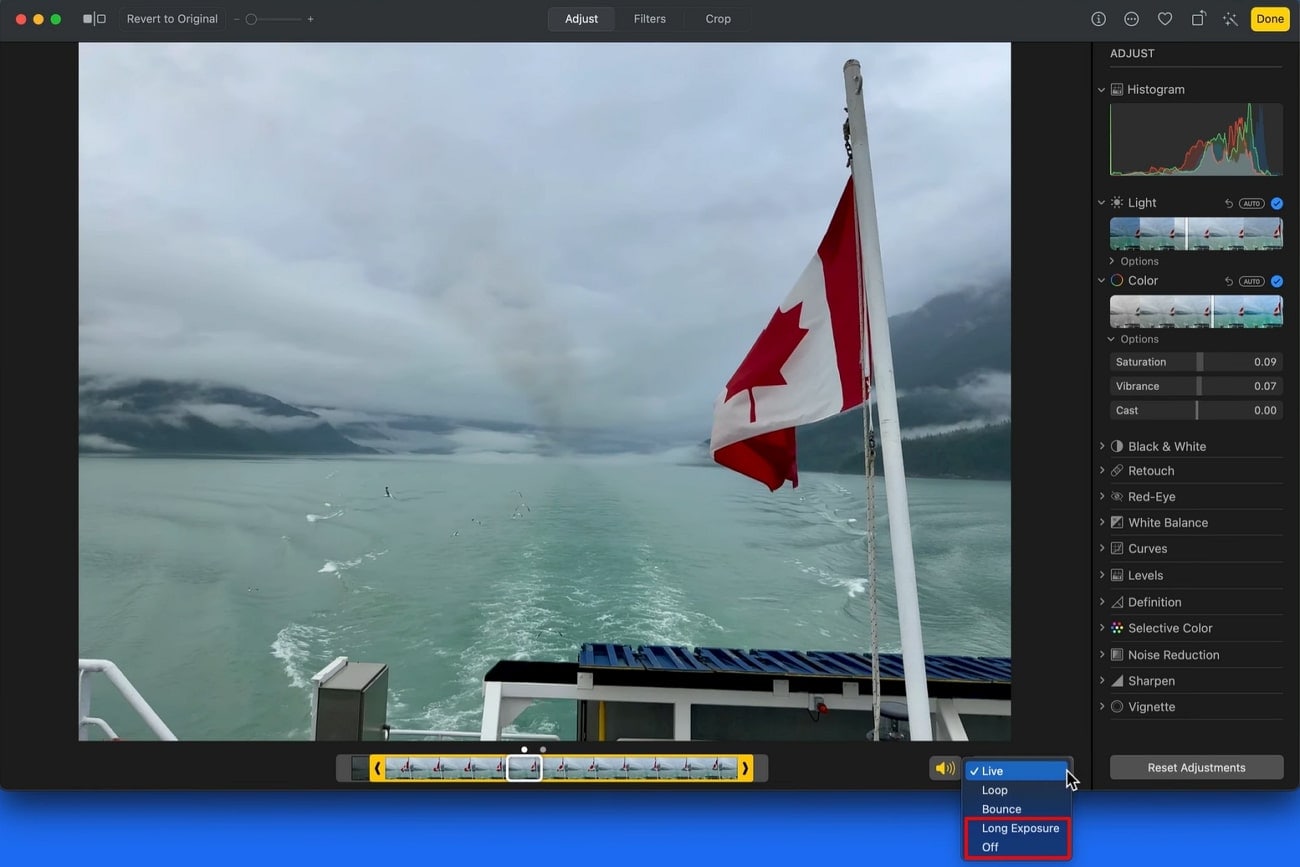This screenshot has width=1300, height=867.
Task: Expand the Noise Reduction section
Action: click(1102, 654)
